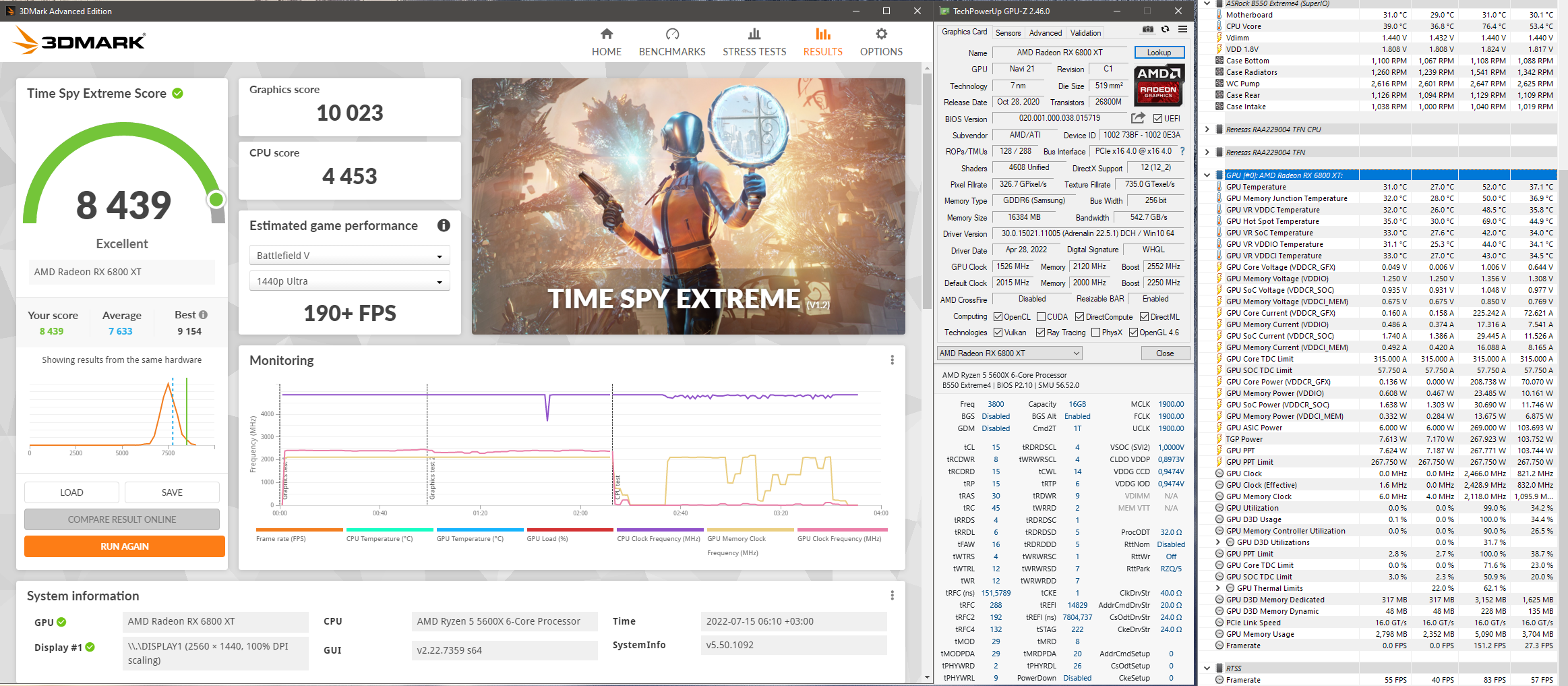
Task: Click the thermometer icon of GPU Hot Spot Temperature
Action: [x=1219, y=221]
